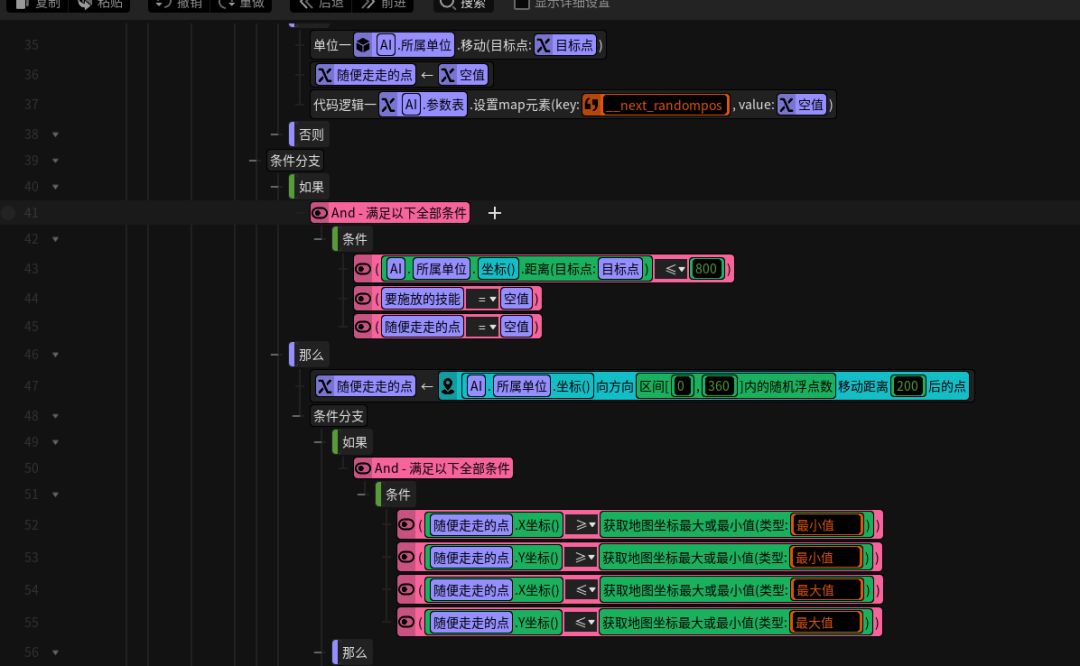Click the 重做 redo toolbar button
The height and width of the screenshot is (666, 1080).
pos(241,4)
